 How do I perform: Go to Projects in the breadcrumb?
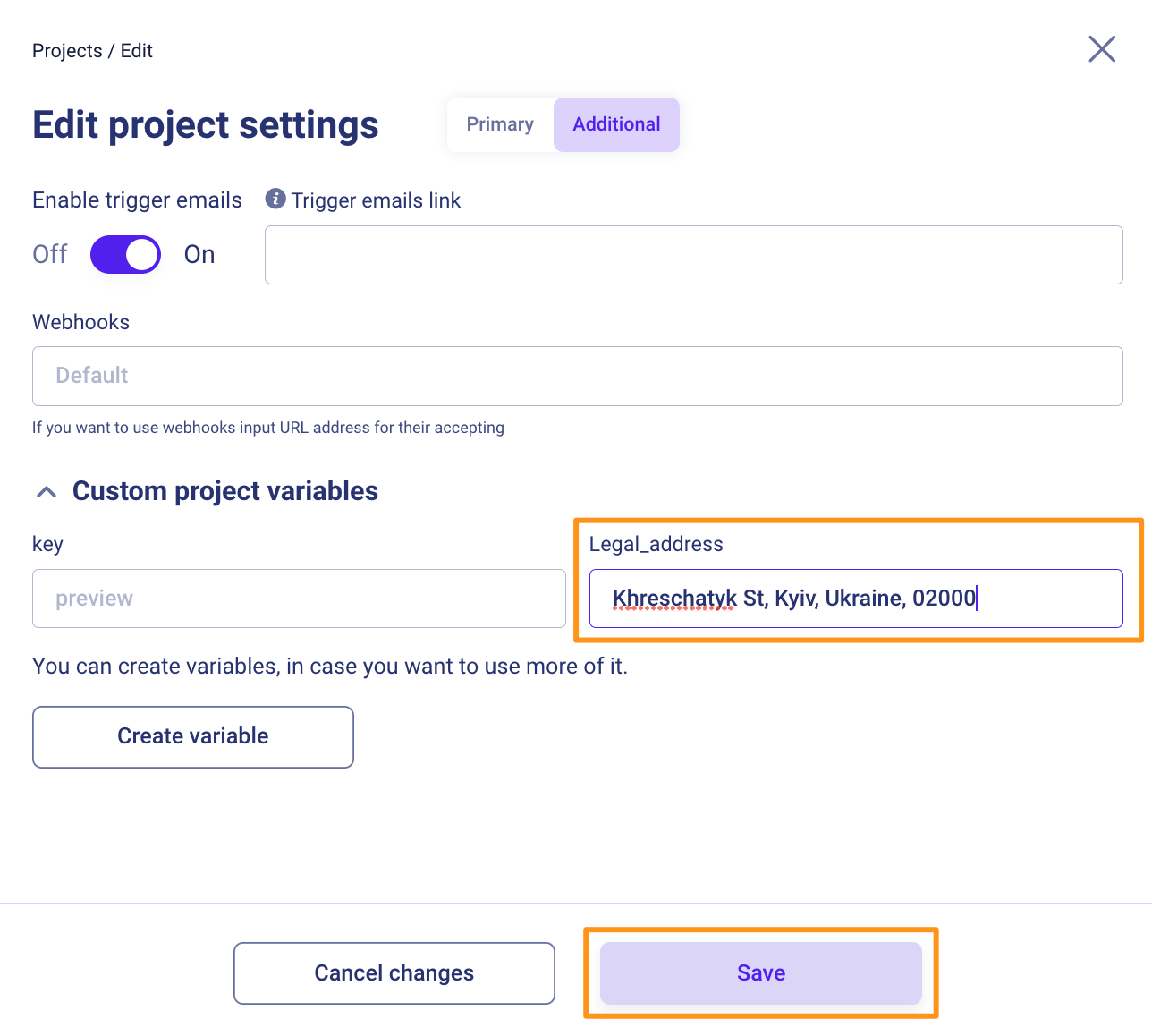point(67,51)
